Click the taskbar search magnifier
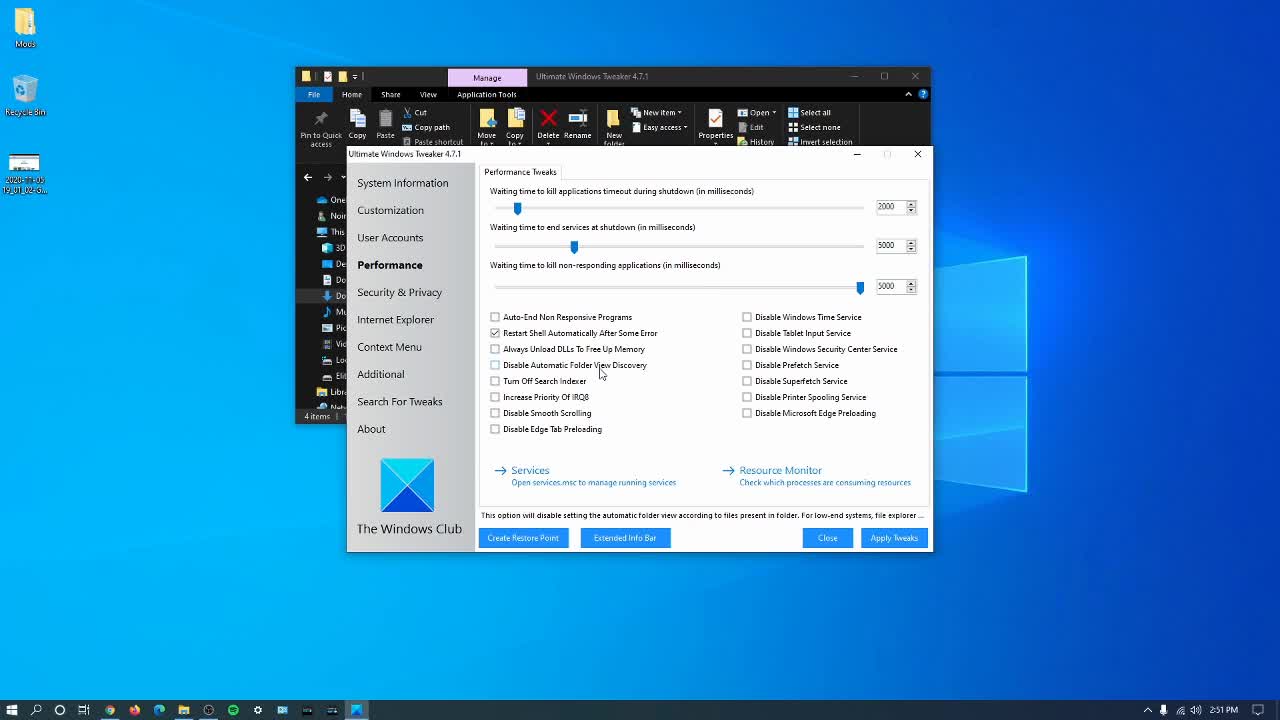1280x720 pixels. point(36,710)
